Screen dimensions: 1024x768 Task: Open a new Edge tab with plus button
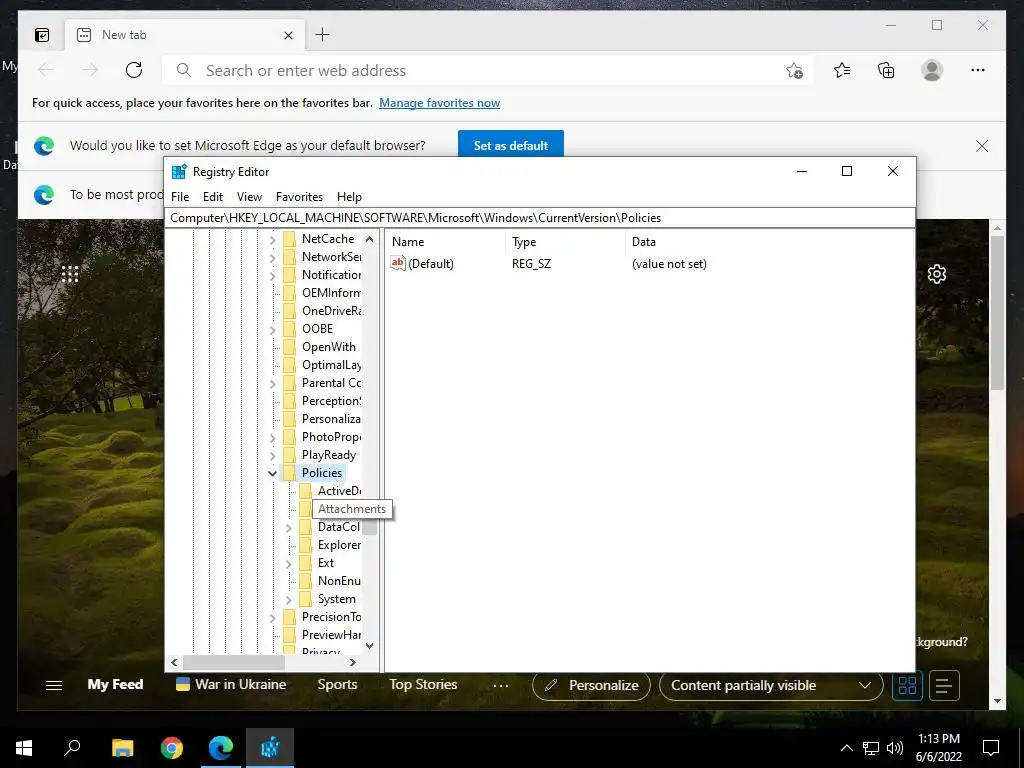(x=323, y=35)
